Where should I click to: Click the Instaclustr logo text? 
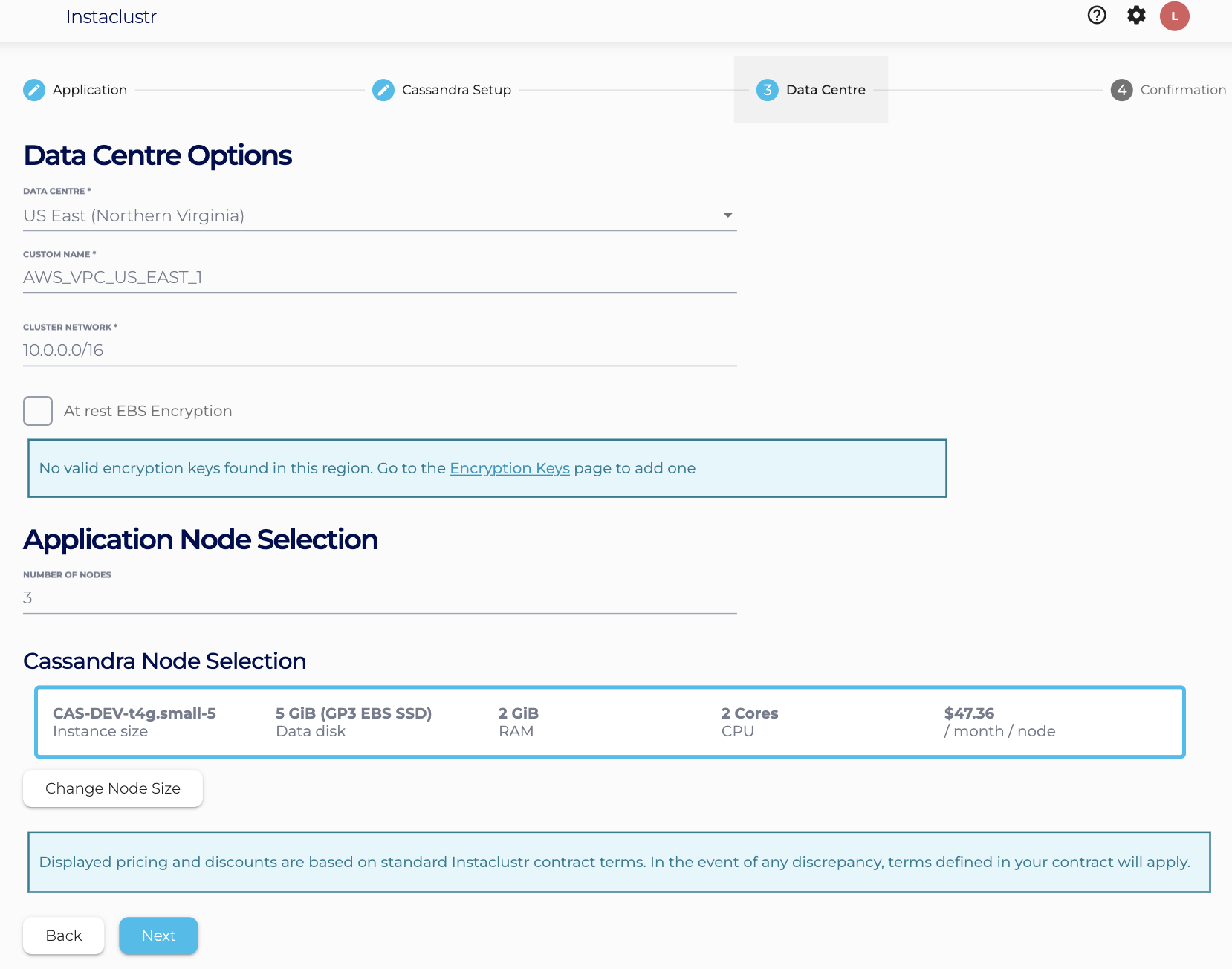click(x=111, y=16)
